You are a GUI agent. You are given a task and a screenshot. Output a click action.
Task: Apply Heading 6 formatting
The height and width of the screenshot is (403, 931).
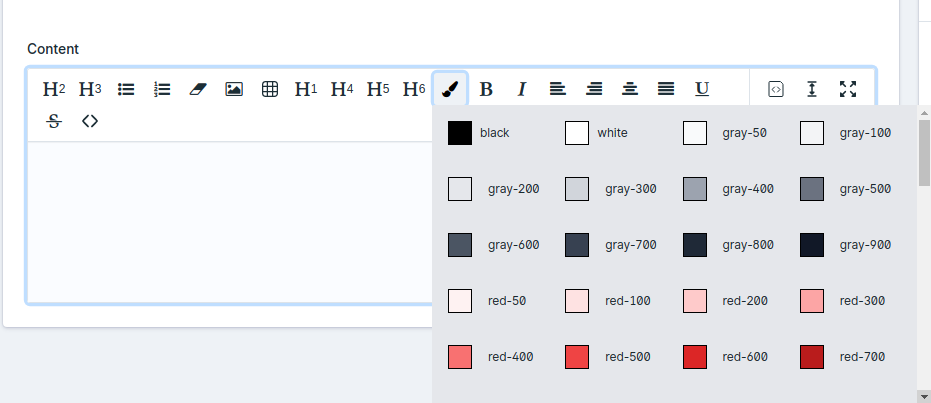pos(414,89)
